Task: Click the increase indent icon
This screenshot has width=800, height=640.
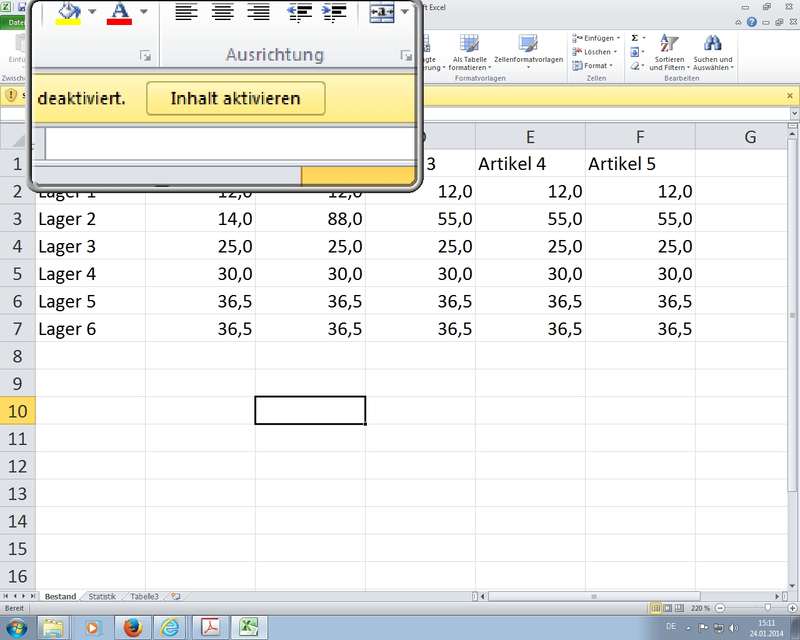Action: [335, 12]
